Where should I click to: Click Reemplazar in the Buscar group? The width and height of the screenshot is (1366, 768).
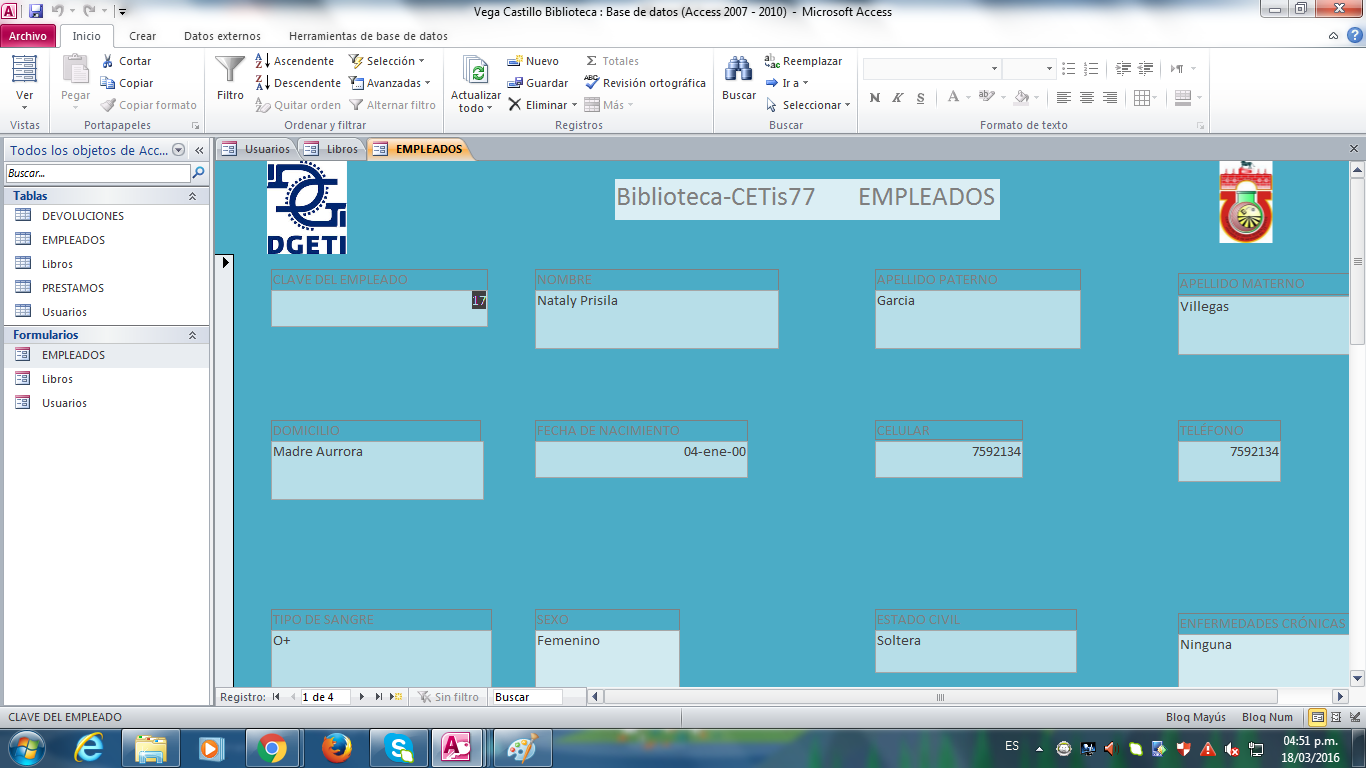pyautogui.click(x=804, y=61)
